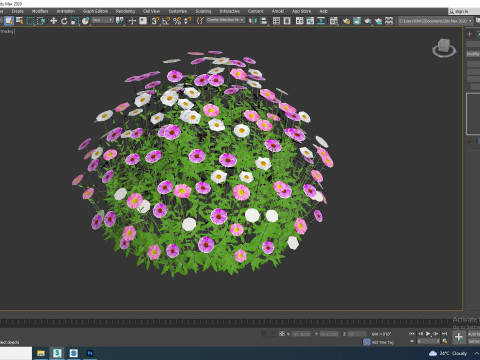
Task: Toggle the Scene Explorer
Action: click(x=276, y=21)
